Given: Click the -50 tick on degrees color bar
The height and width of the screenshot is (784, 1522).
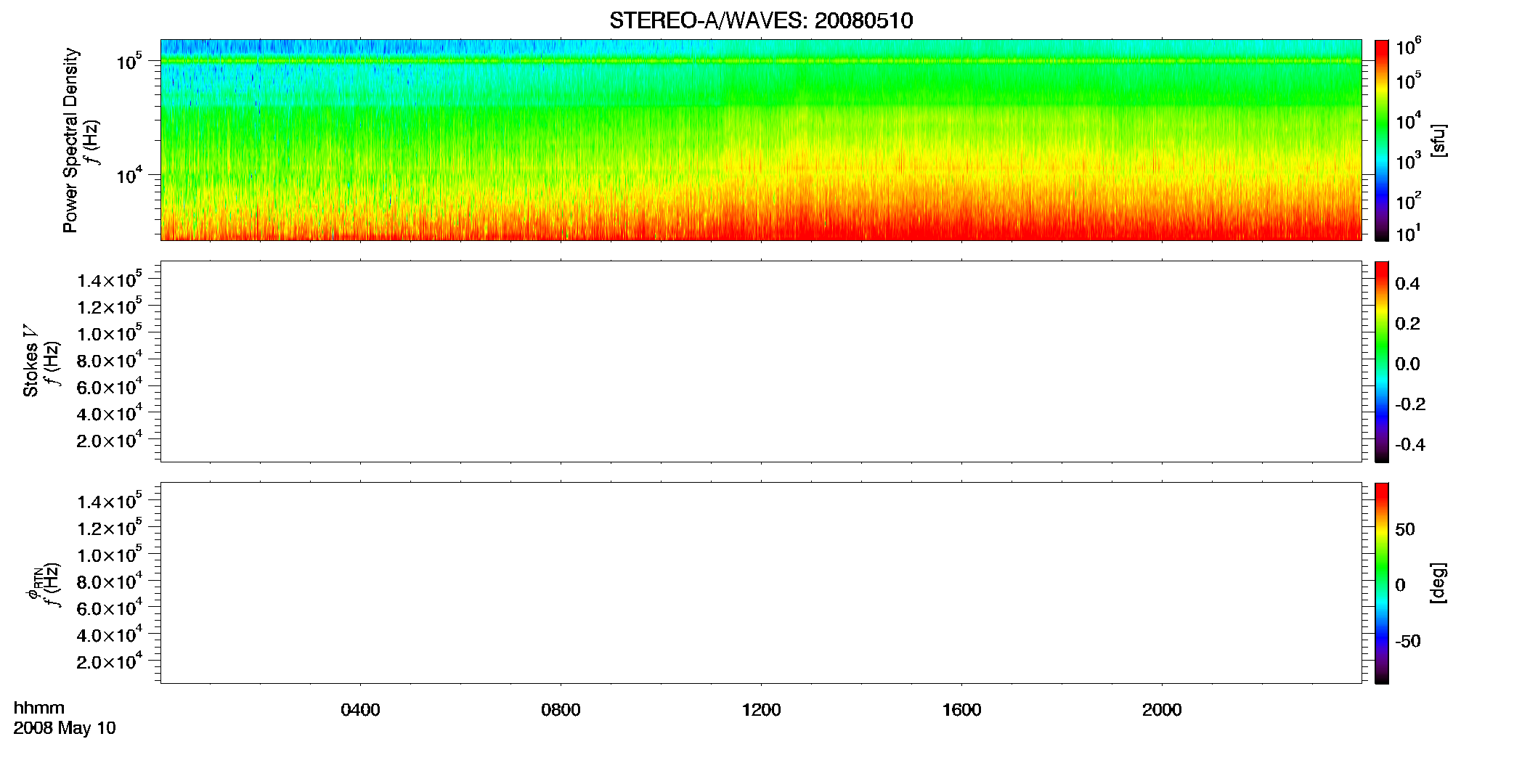Looking at the screenshot, I should [1407, 642].
